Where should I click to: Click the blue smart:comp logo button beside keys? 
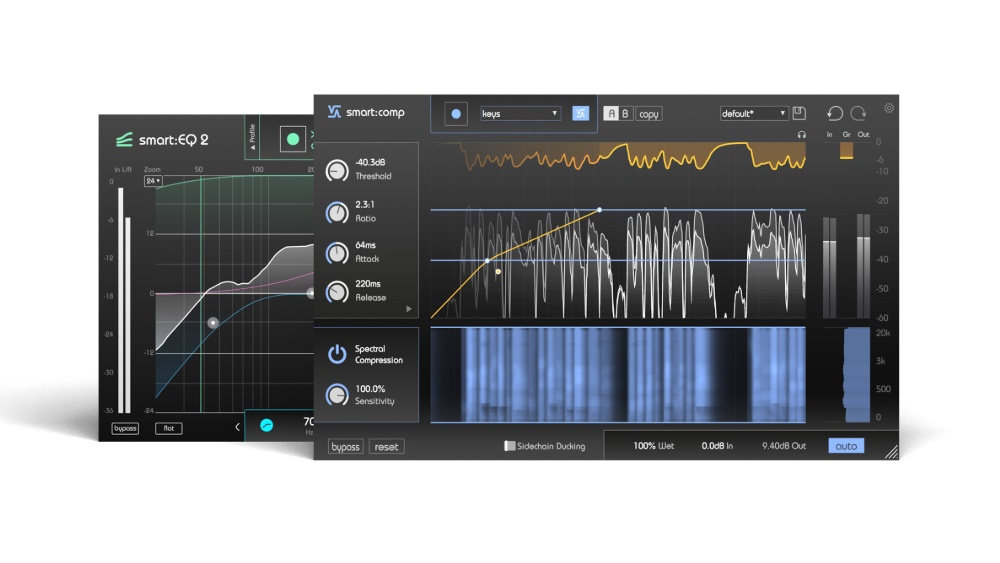[580, 113]
